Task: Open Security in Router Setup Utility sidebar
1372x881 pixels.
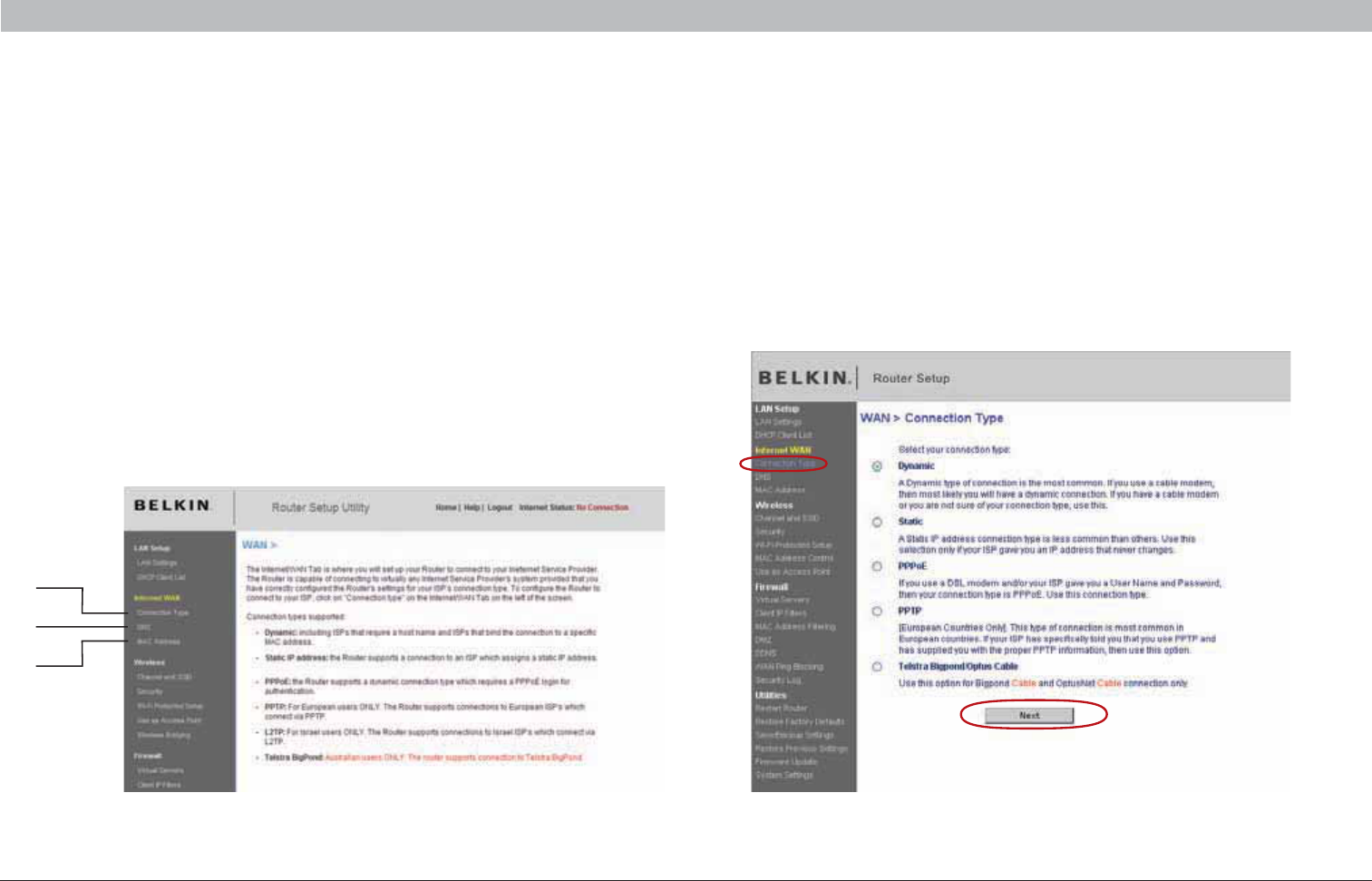Action: point(150,691)
